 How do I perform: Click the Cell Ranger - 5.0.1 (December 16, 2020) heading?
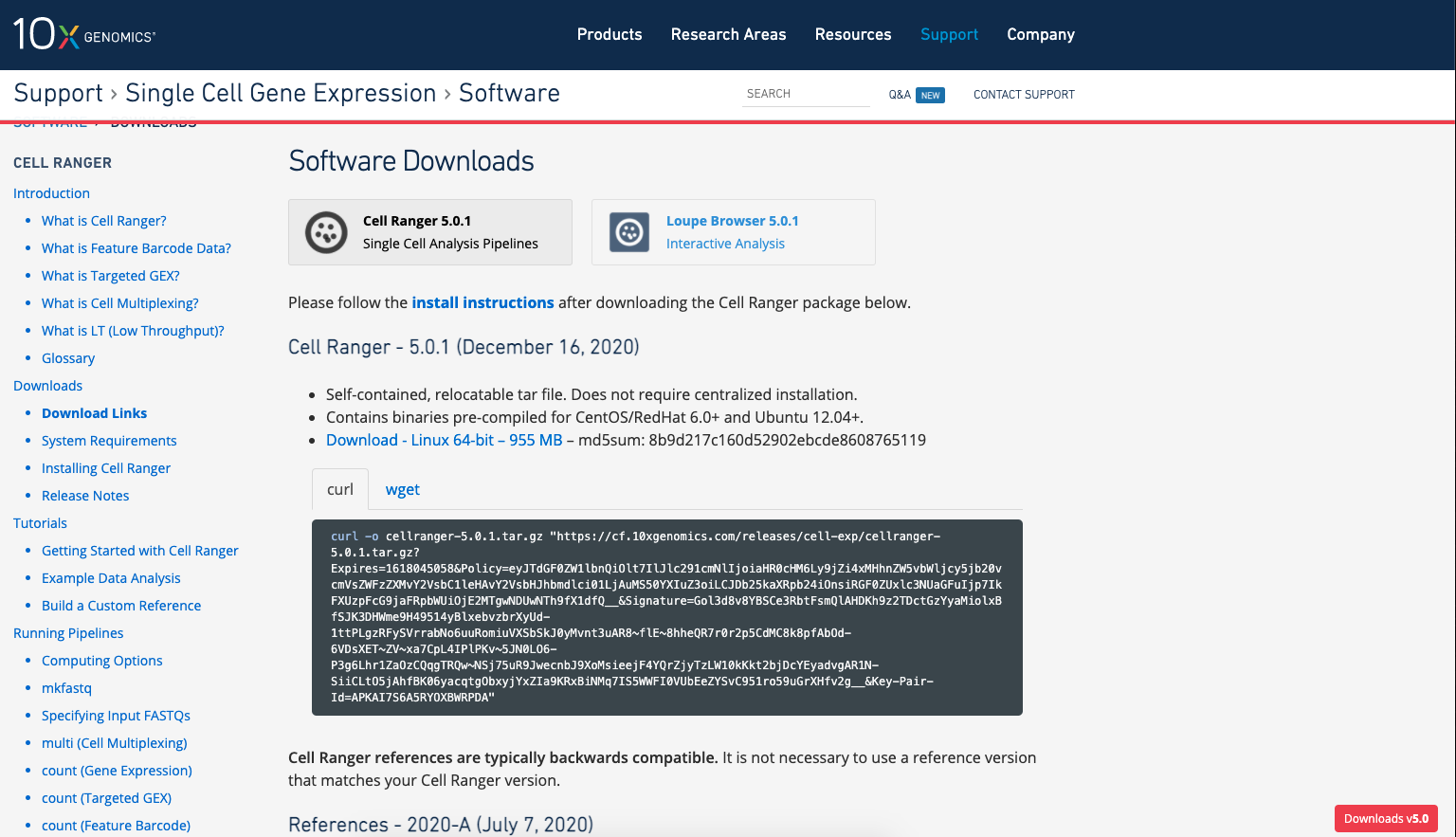464,347
